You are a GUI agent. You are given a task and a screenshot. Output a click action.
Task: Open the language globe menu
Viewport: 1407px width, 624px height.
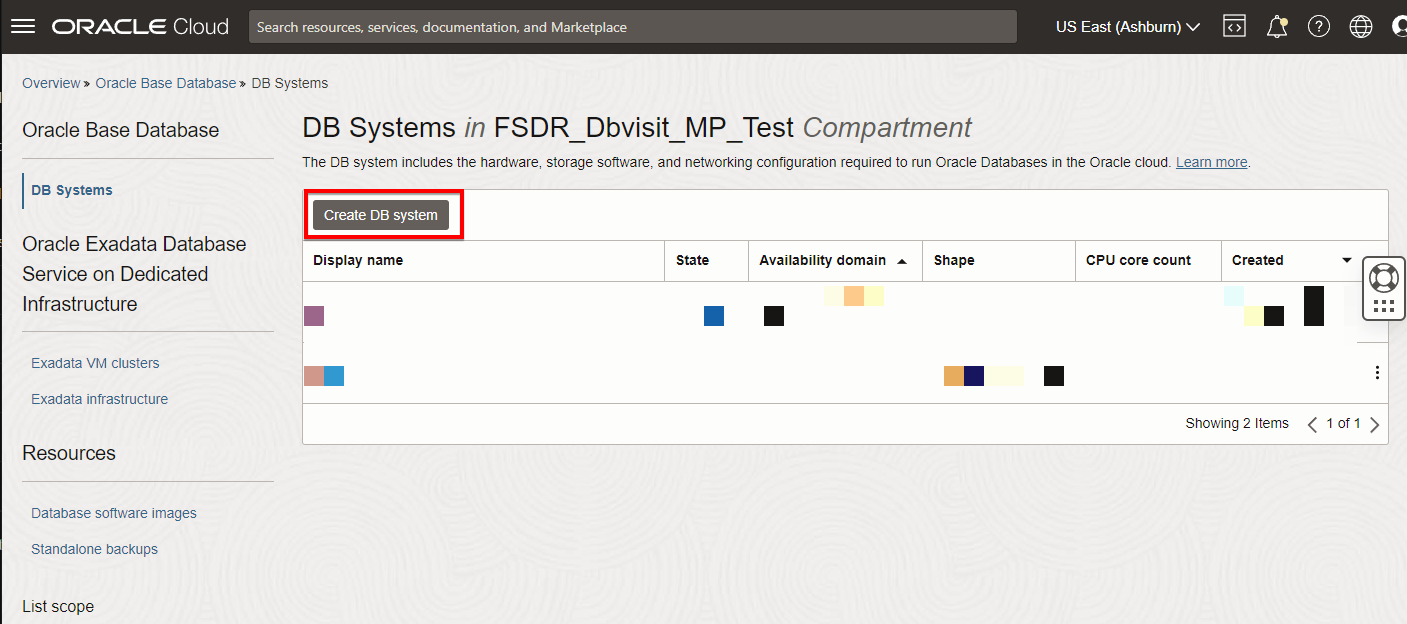tap(1361, 27)
